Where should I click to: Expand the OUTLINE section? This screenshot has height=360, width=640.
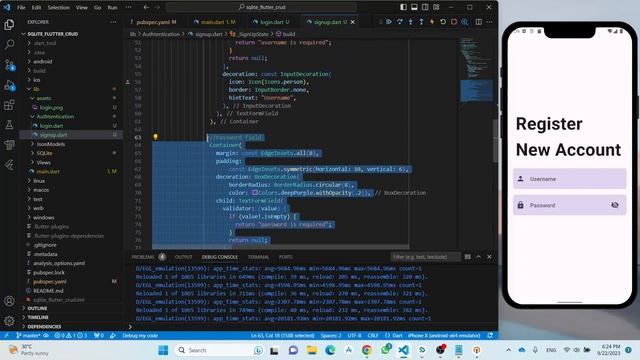point(37,308)
